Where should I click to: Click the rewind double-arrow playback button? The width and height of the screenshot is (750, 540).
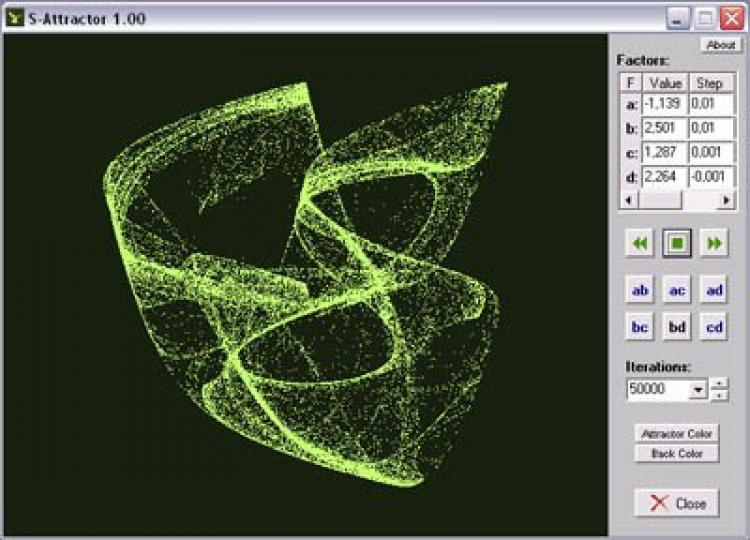pos(640,243)
